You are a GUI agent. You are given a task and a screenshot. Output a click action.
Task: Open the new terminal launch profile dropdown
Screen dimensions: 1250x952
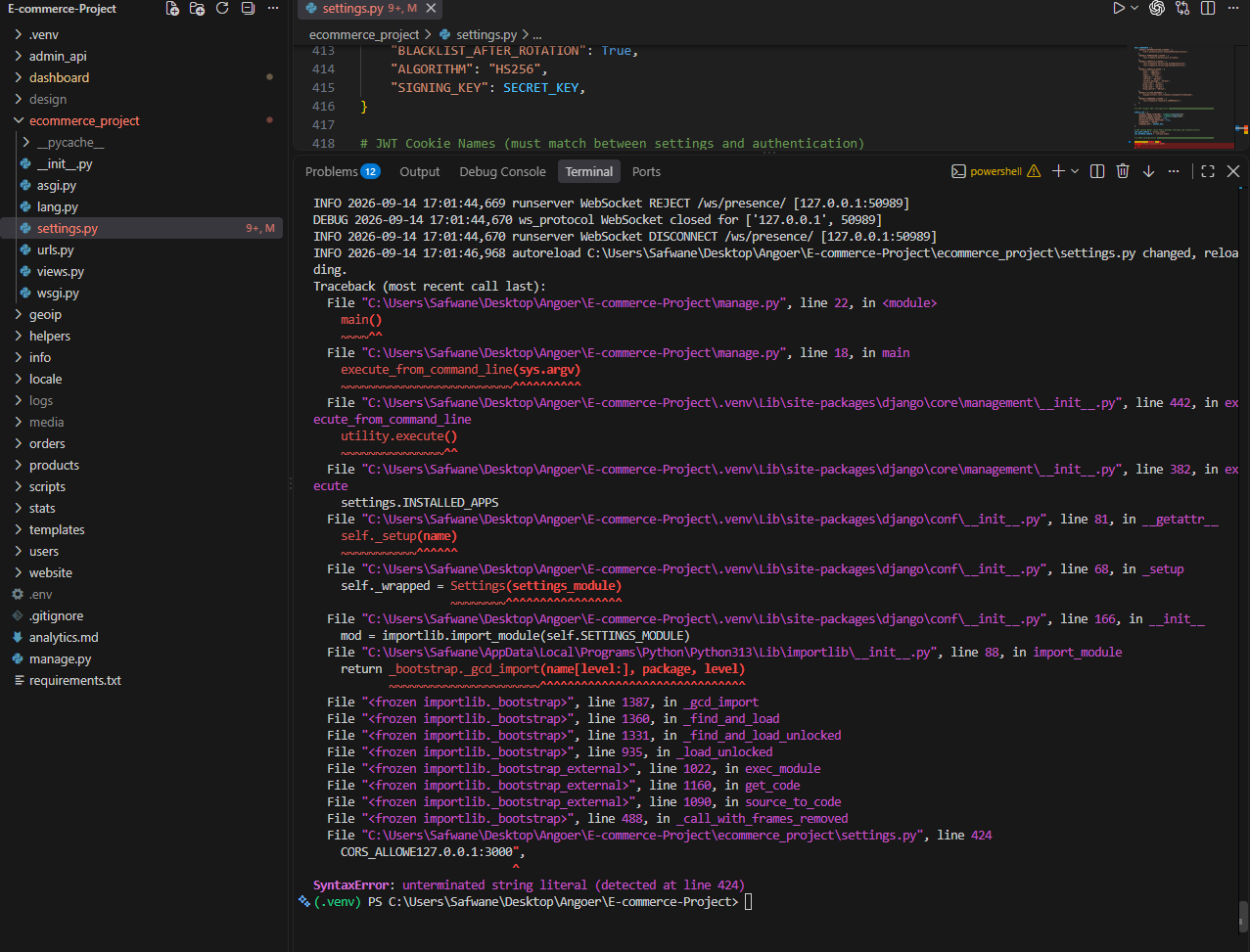pyautogui.click(x=1075, y=171)
